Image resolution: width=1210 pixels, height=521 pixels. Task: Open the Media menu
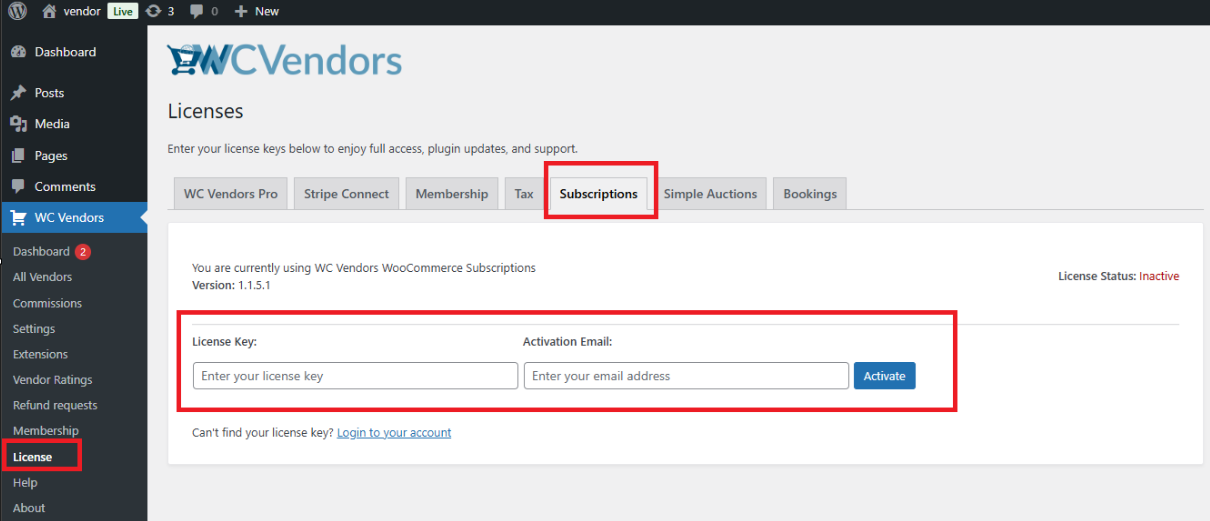click(52, 124)
